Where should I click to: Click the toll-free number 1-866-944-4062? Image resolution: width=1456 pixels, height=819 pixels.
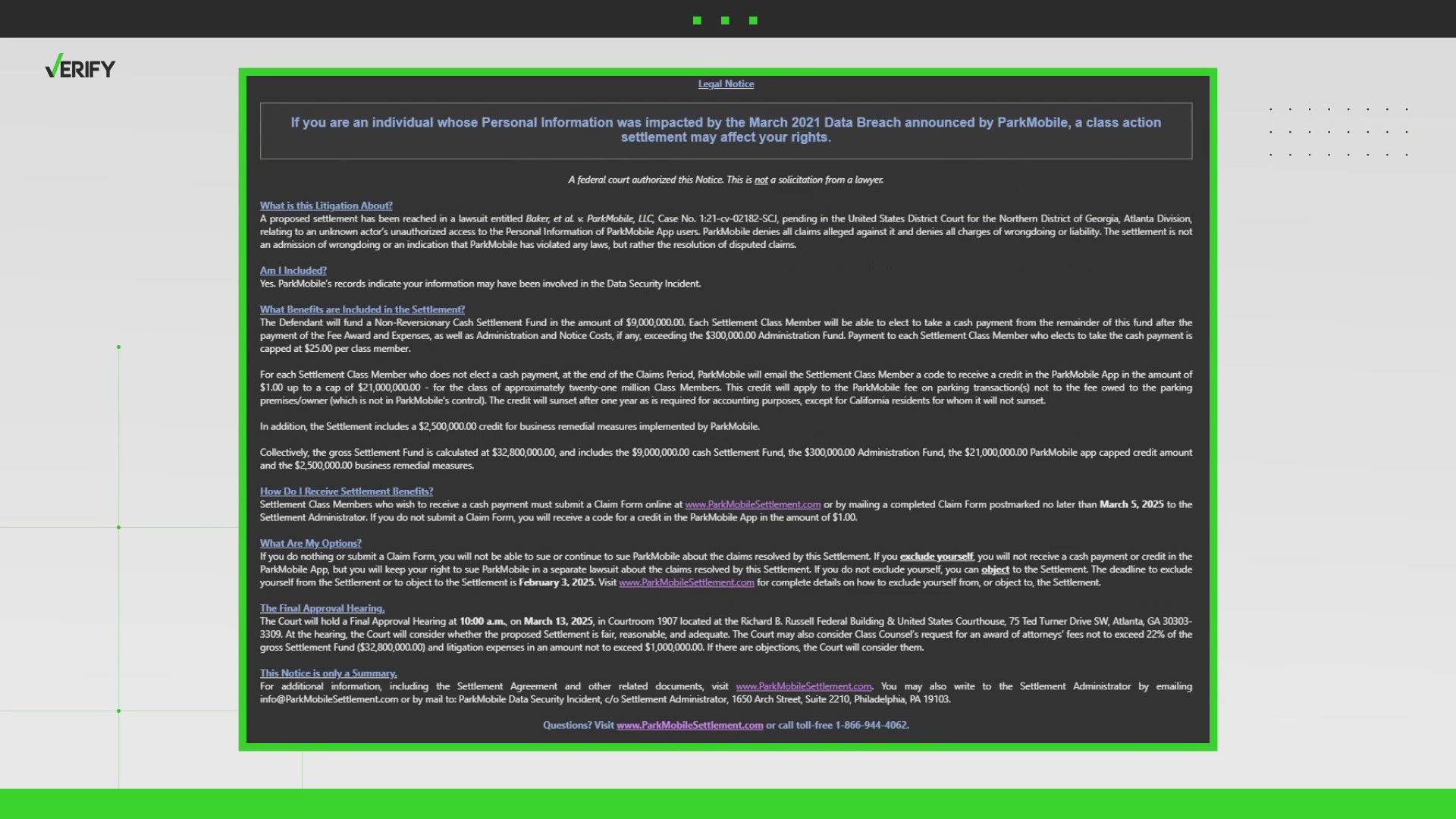point(872,725)
